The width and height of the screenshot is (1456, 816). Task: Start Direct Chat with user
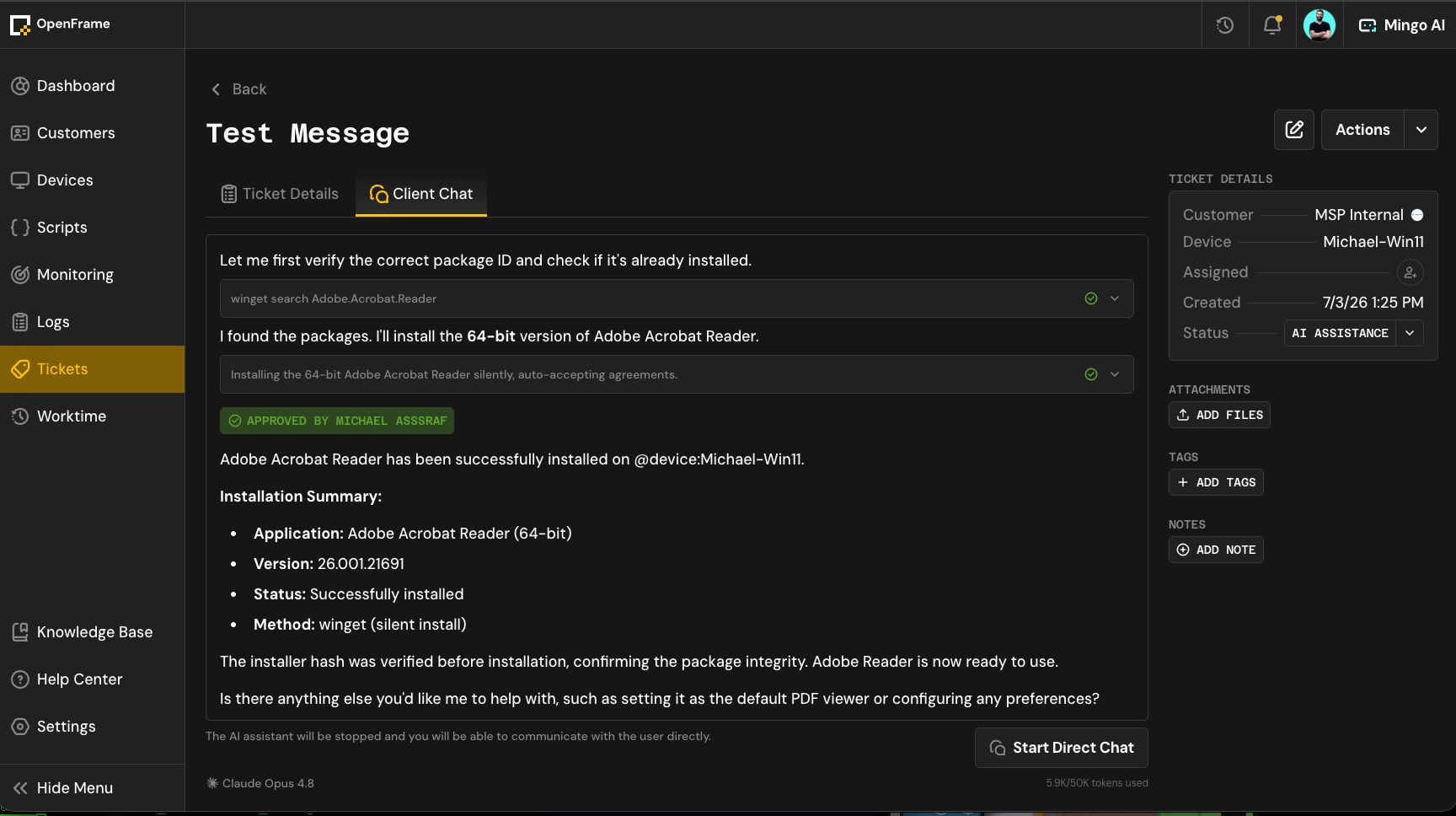[x=1062, y=748]
